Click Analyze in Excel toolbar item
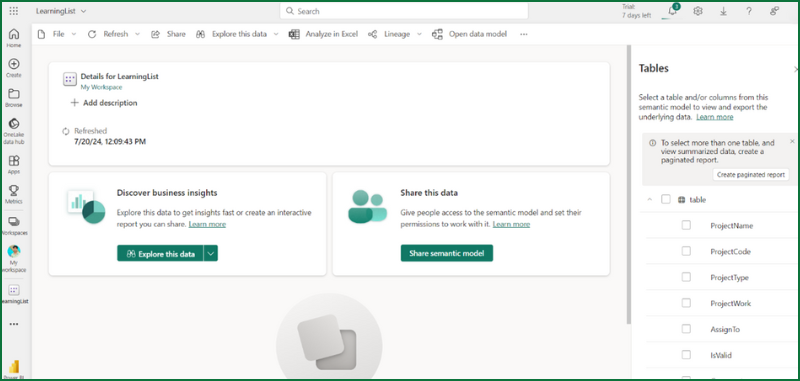Screen dimensions: 800x381 (323, 34)
